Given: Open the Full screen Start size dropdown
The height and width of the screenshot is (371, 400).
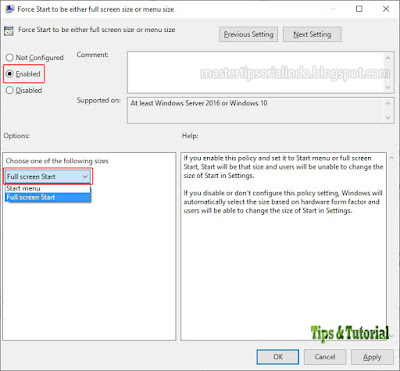Looking at the screenshot, I should [48, 176].
